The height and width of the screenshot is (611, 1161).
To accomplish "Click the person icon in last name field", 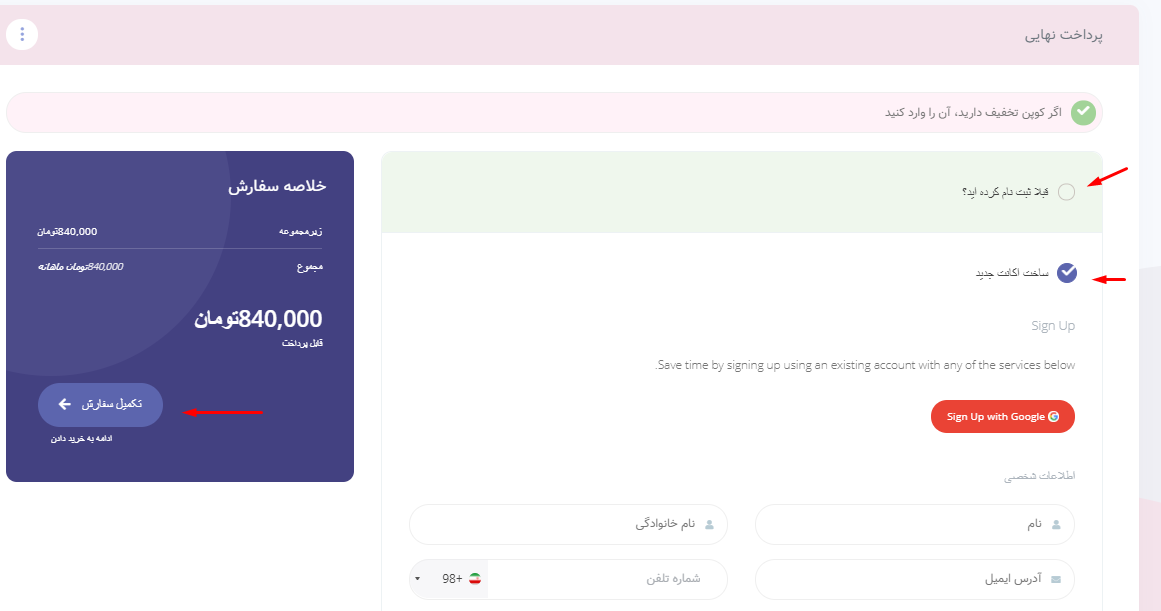I will click(709, 524).
